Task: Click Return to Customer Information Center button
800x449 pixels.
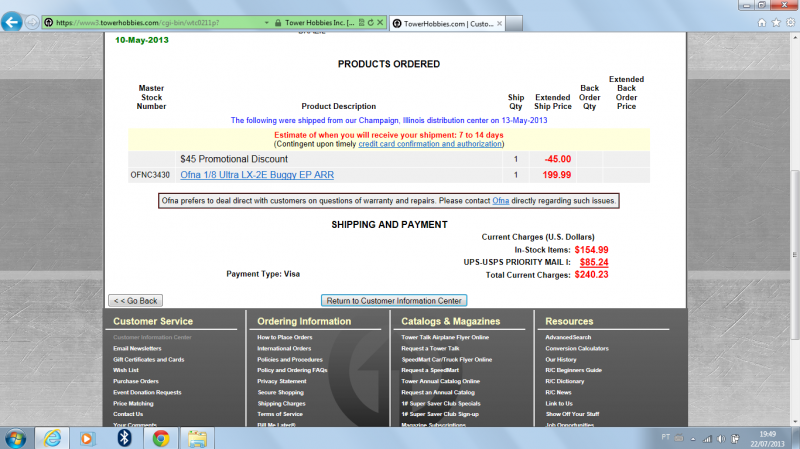Action: [x=394, y=301]
